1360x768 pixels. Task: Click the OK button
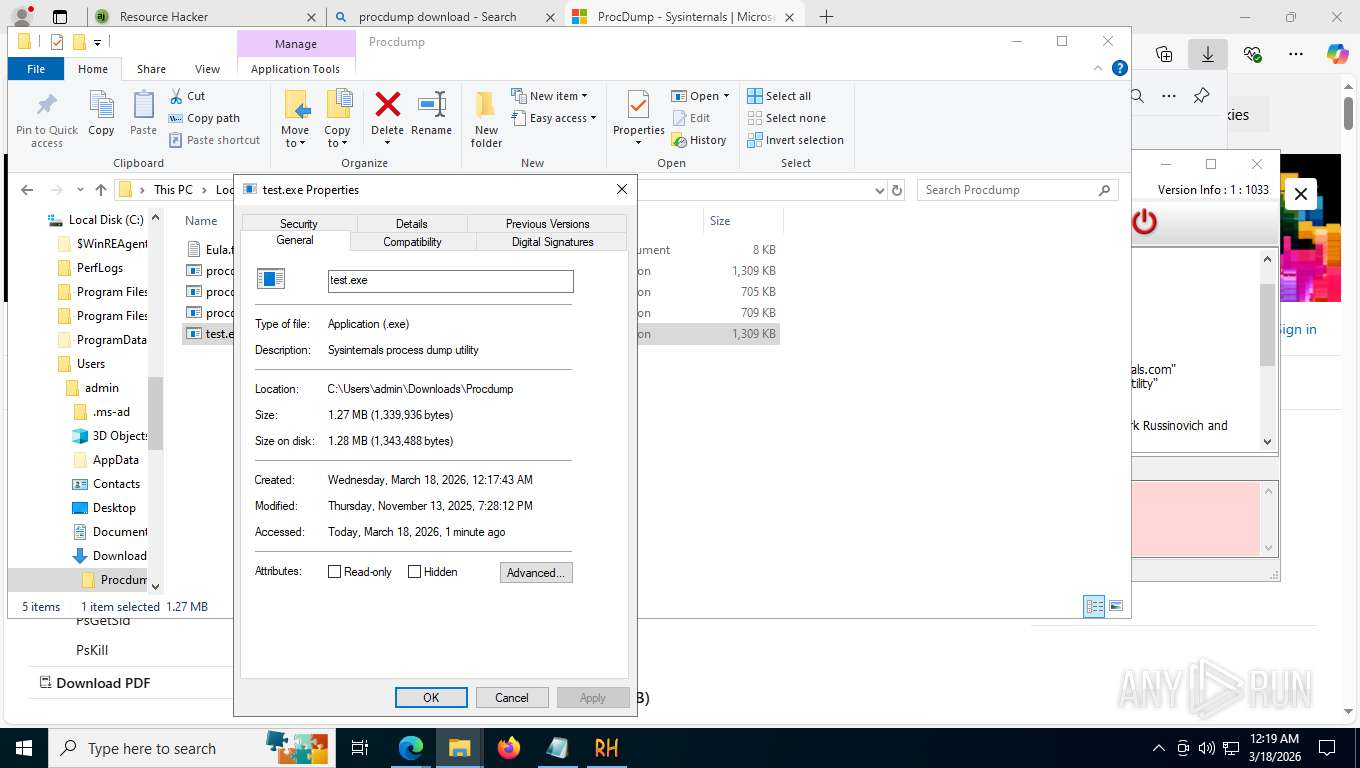pos(431,698)
